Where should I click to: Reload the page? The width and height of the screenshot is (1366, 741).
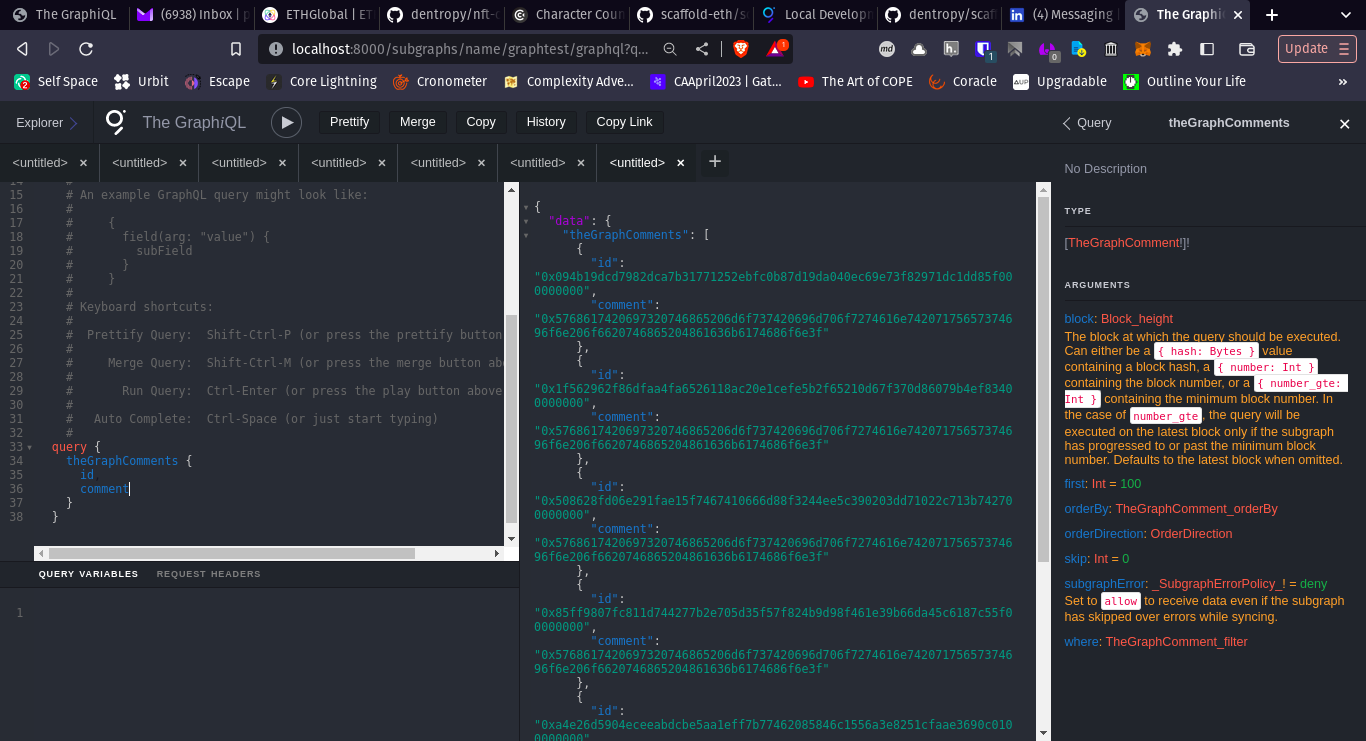86,49
